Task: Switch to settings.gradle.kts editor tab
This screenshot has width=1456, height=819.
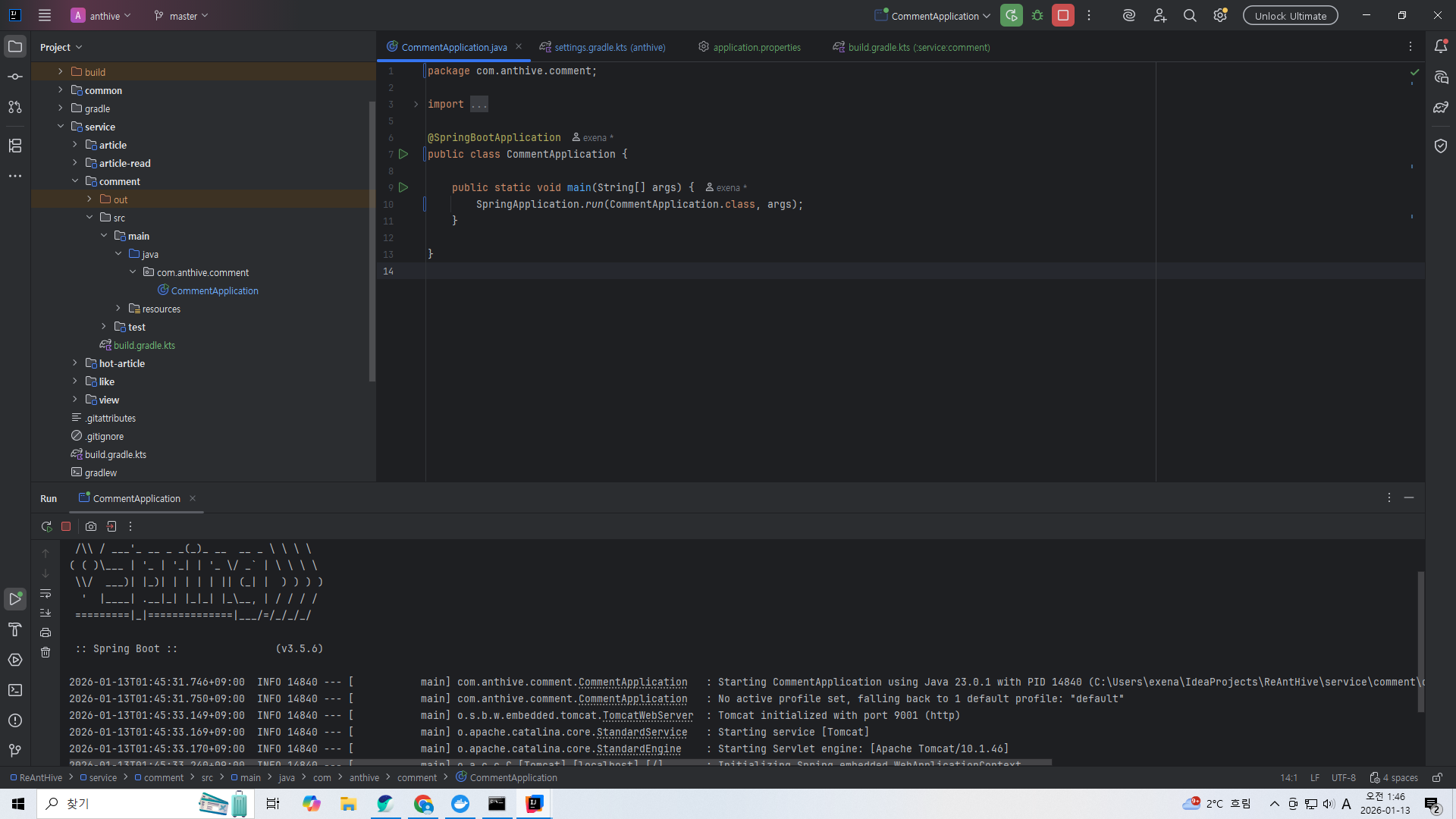Action: coord(609,47)
